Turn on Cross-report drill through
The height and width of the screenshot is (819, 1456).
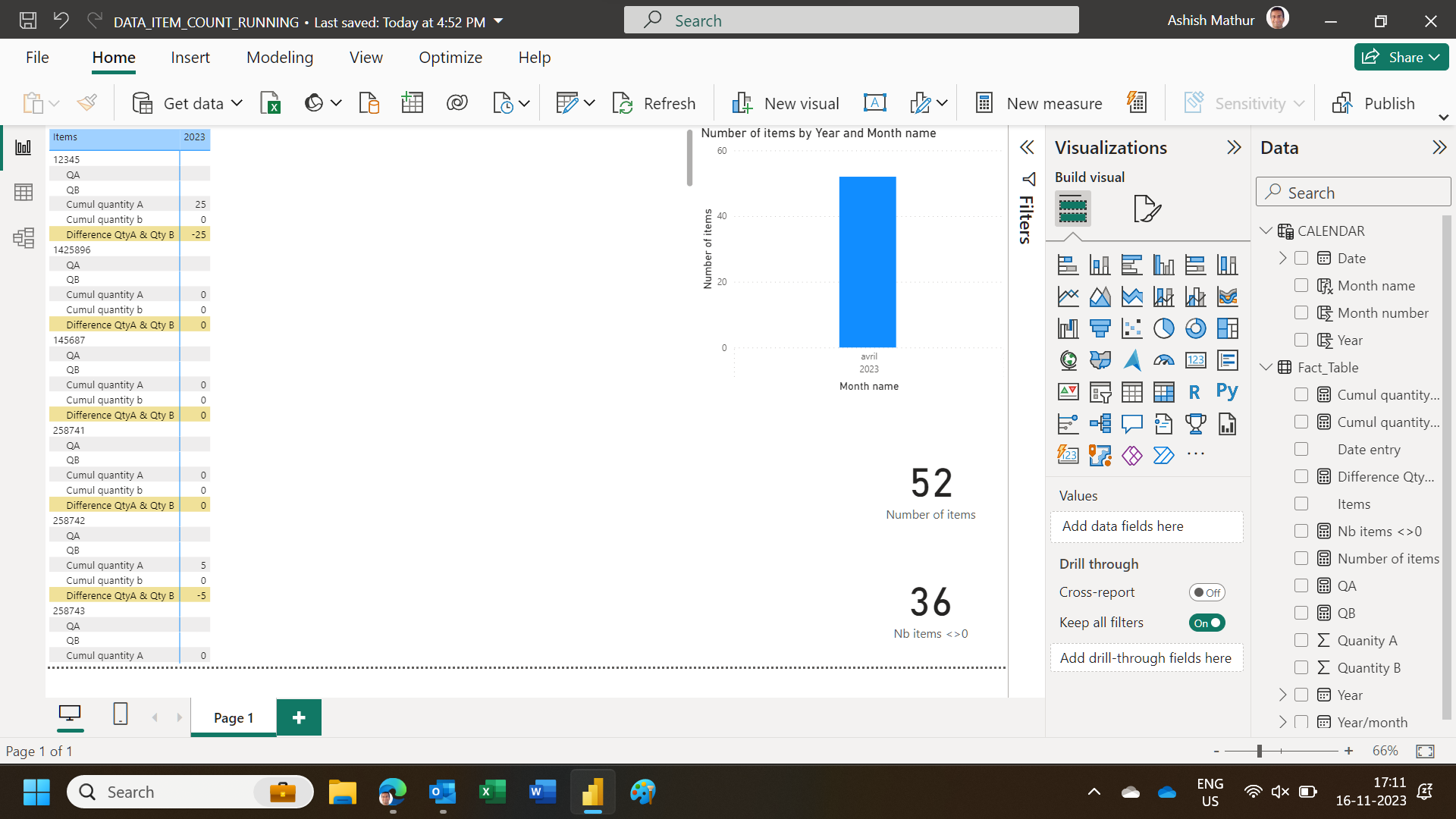pos(1207,592)
